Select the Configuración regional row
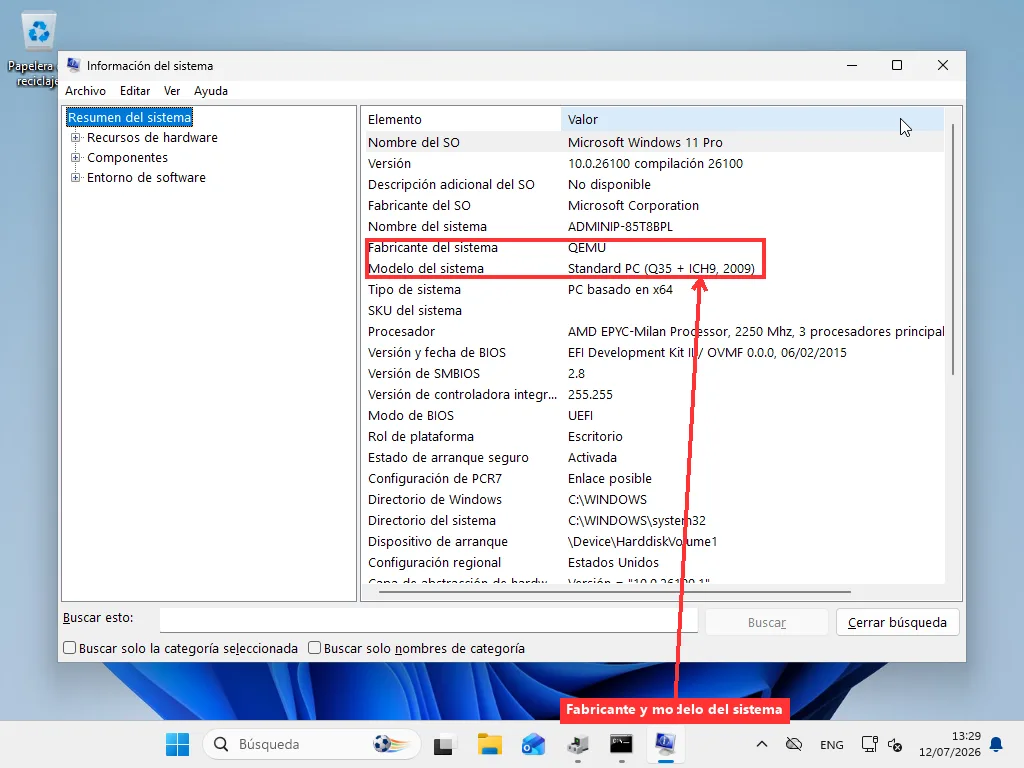The image size is (1024, 768). pyautogui.click(x=653, y=562)
